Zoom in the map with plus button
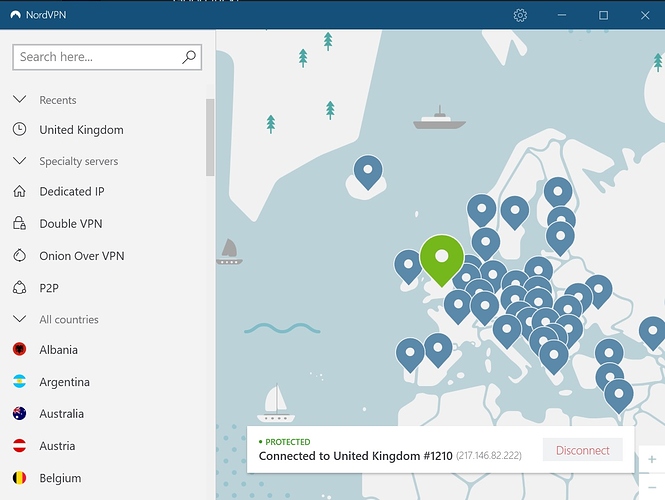 click(x=651, y=459)
